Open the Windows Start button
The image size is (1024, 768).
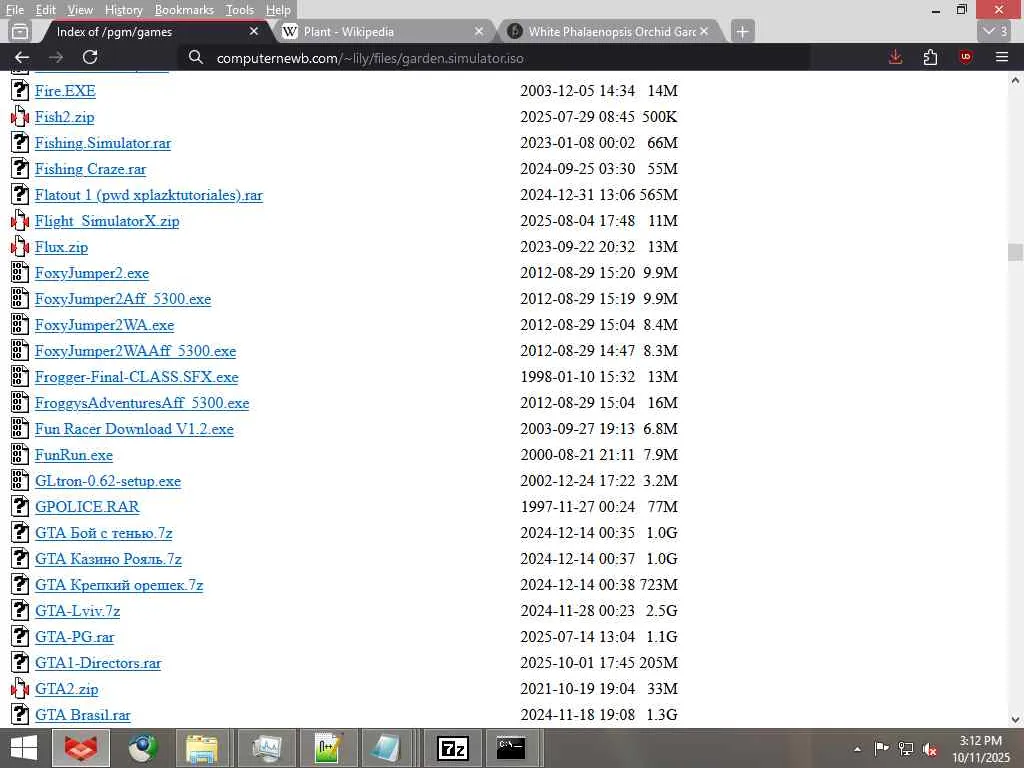pyautogui.click(x=24, y=748)
